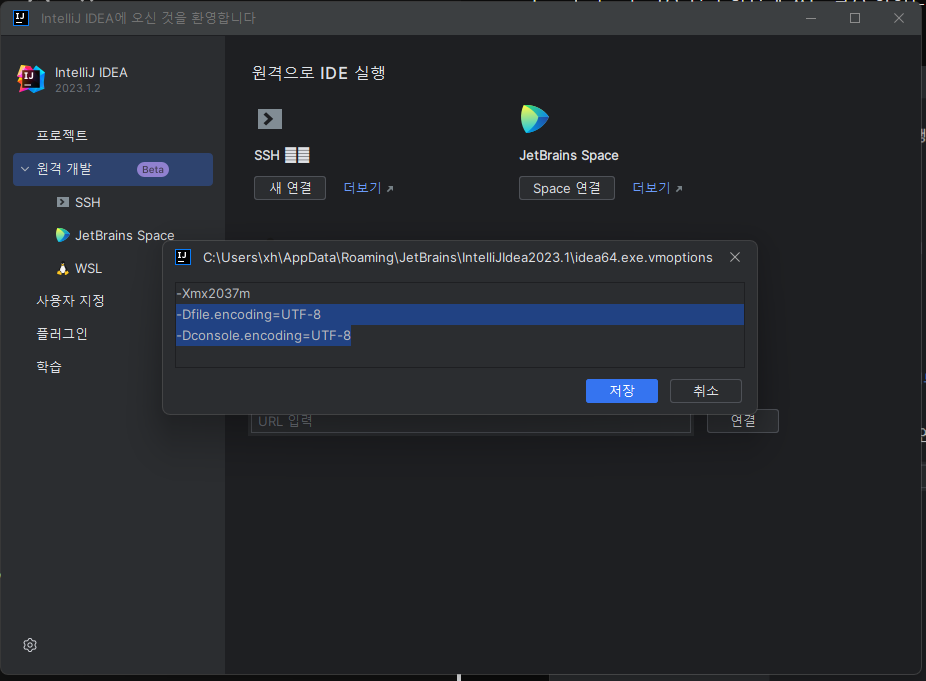Image resolution: width=926 pixels, height=681 pixels.
Task: Click the IJ icon in vmoptions dialog title
Action: pos(183,257)
